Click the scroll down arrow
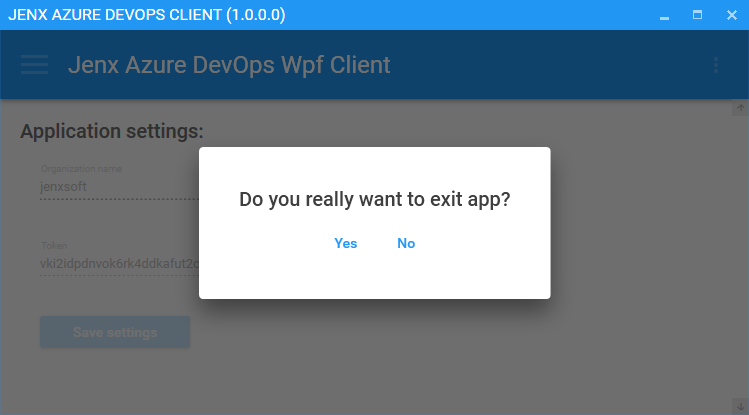 point(740,406)
